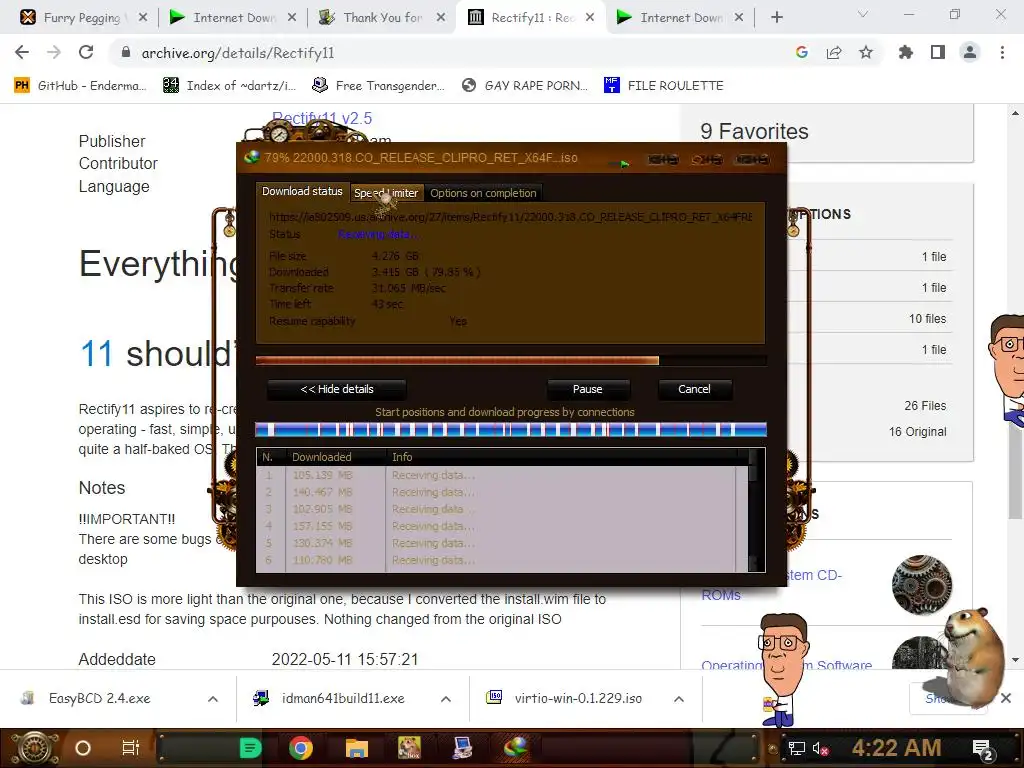Select connection row 2 with 140.467 MB
This screenshot has width=1024, height=768.
502,492
